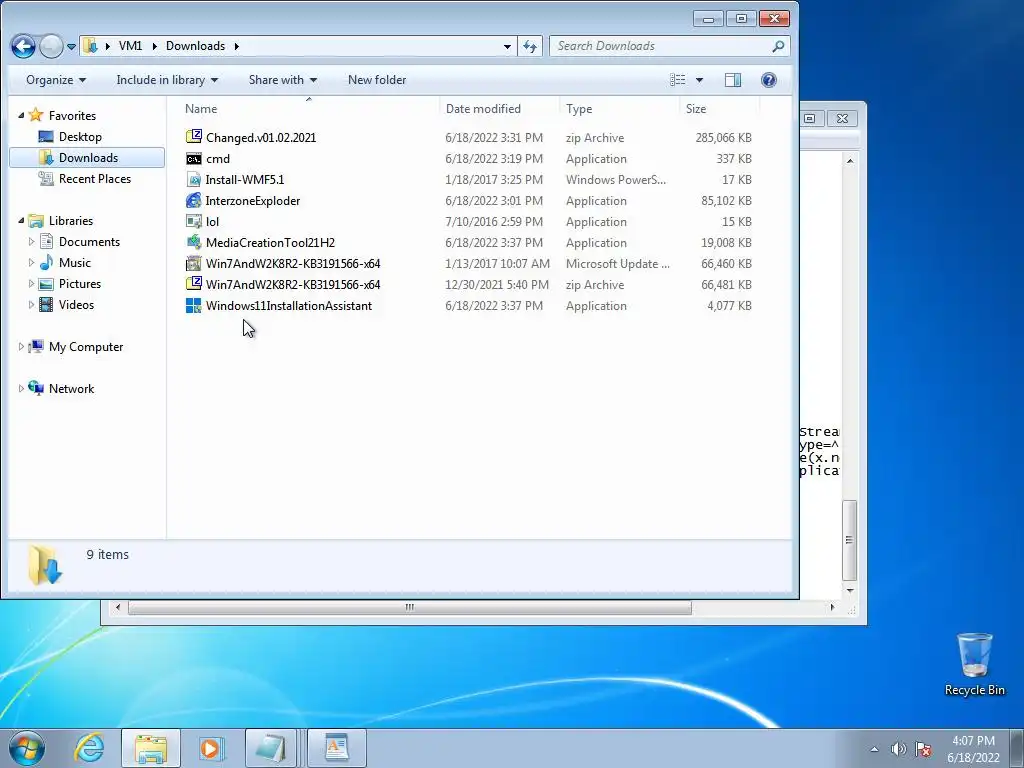Click the 285,066 KB size cell
The image size is (1024, 768).
tap(724, 138)
